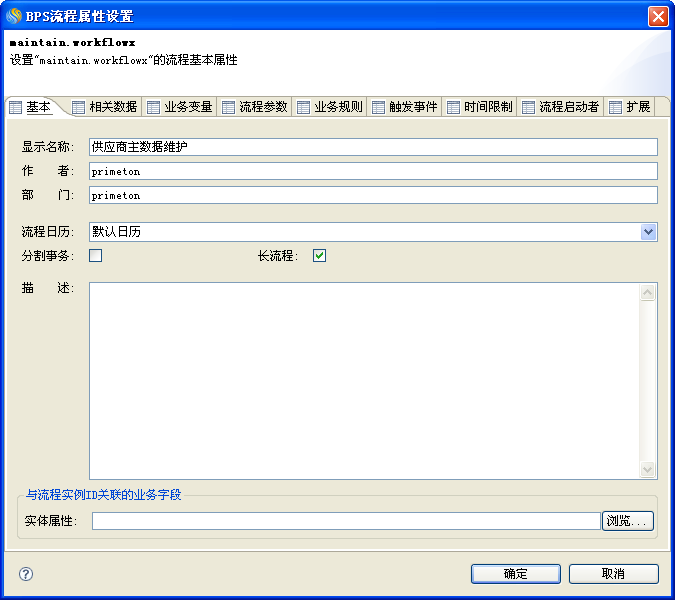Open the 业务变量 tab
This screenshot has height=600, width=675.
180,107
